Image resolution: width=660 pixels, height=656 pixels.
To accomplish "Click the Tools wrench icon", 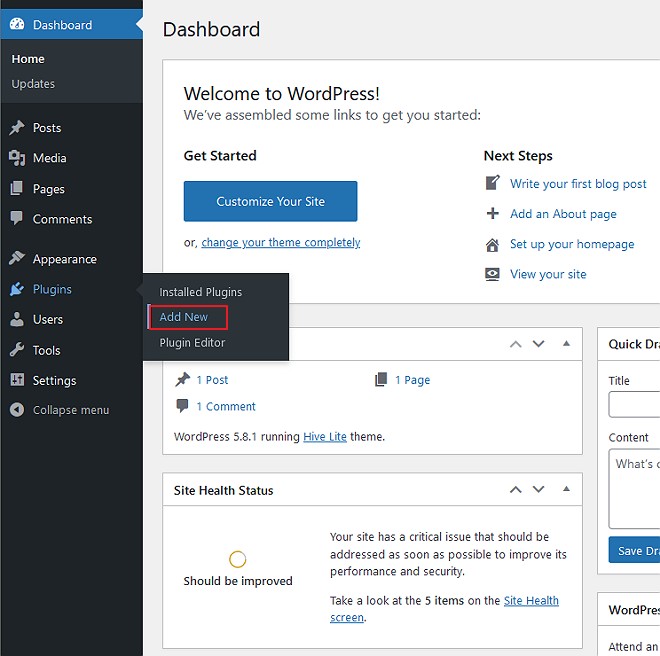I will pyautogui.click(x=17, y=350).
